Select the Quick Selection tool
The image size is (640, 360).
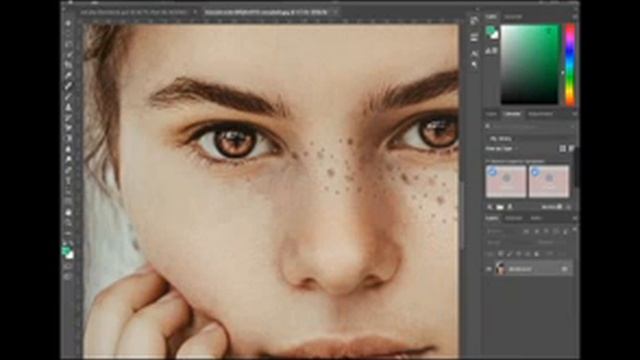[x=68, y=55]
